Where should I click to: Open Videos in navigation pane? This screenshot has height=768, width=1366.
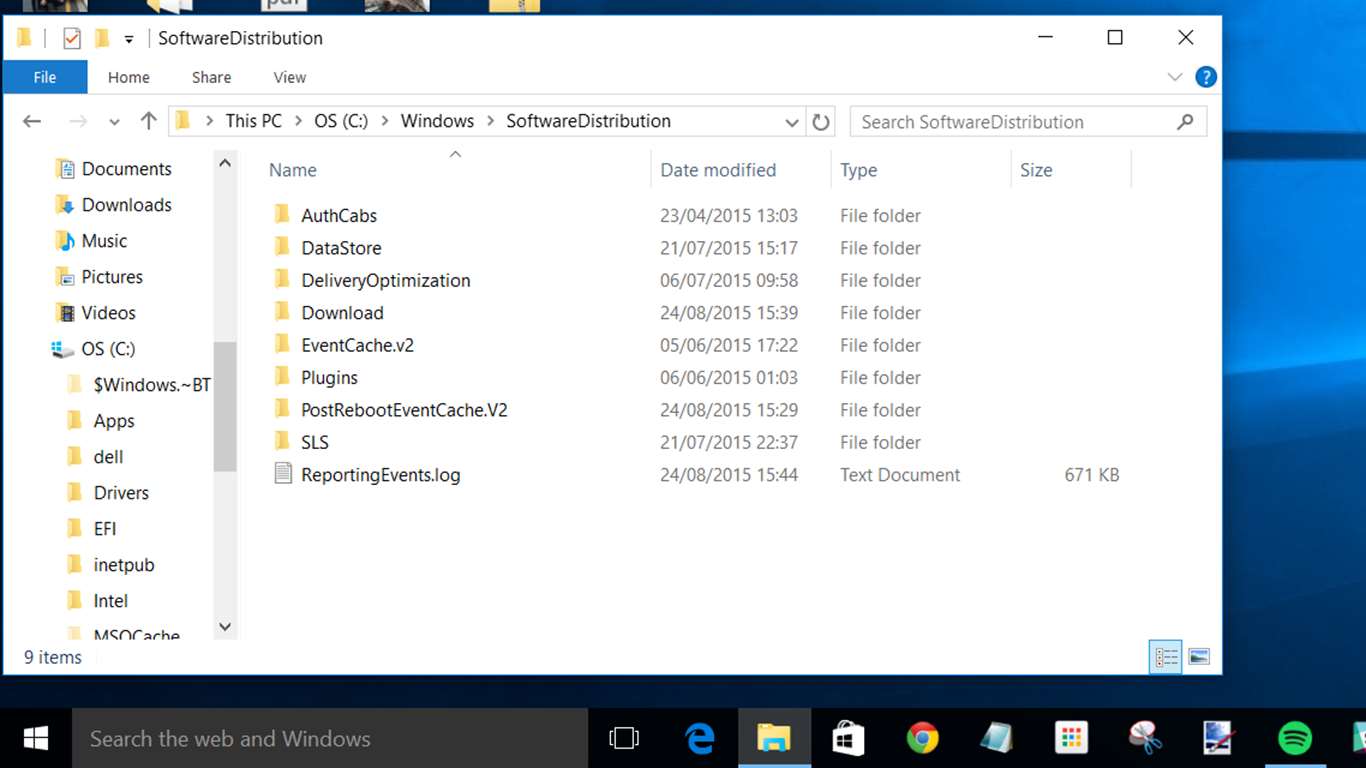108,313
